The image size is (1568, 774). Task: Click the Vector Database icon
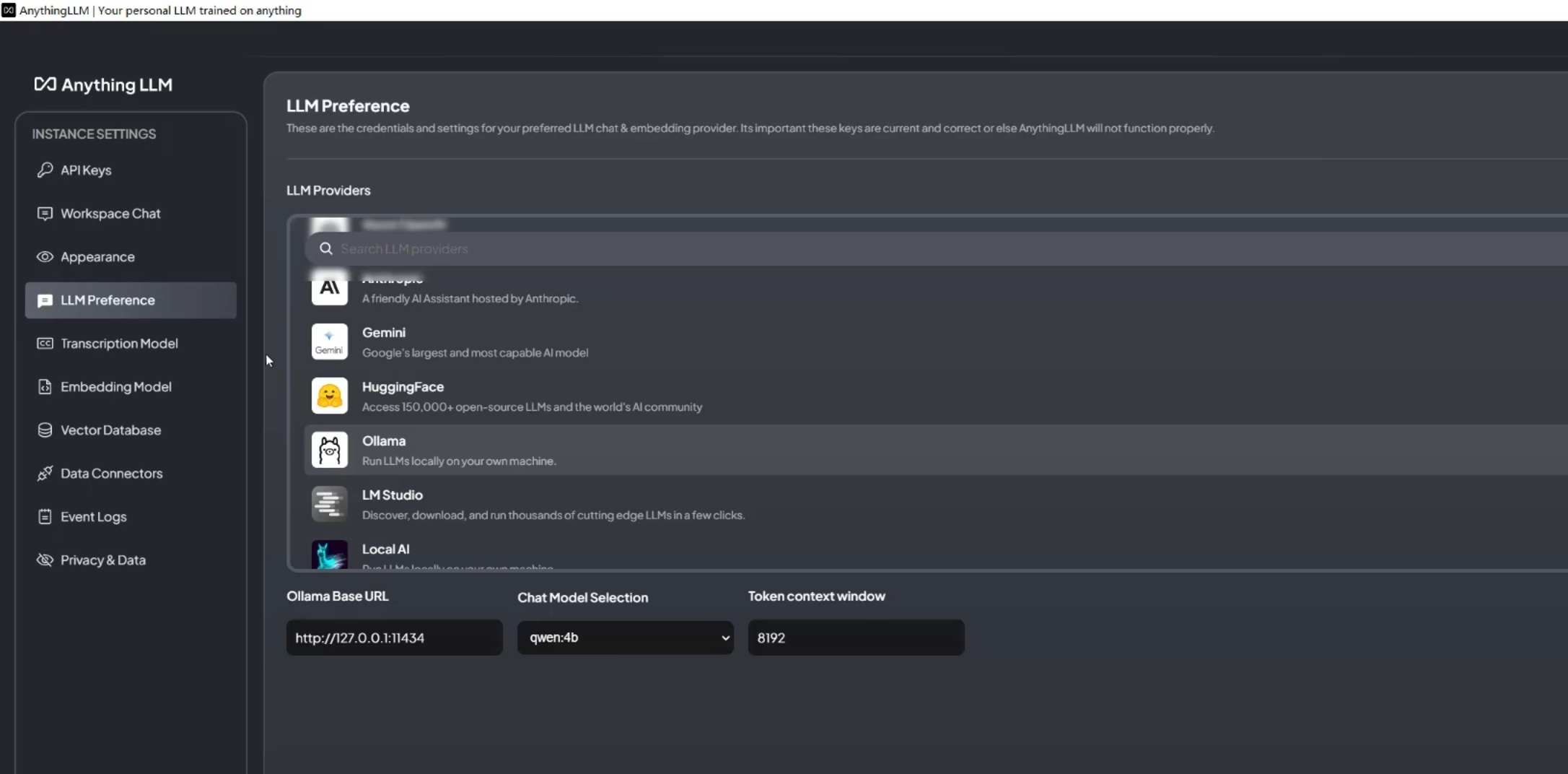point(45,430)
